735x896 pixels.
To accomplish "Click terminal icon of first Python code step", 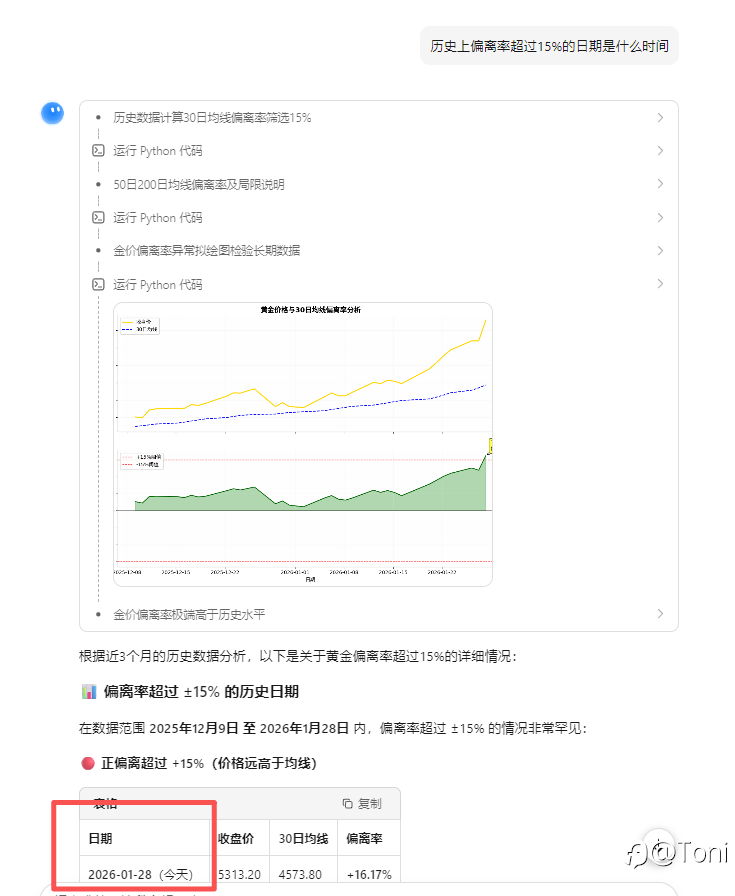I will click(x=98, y=151).
